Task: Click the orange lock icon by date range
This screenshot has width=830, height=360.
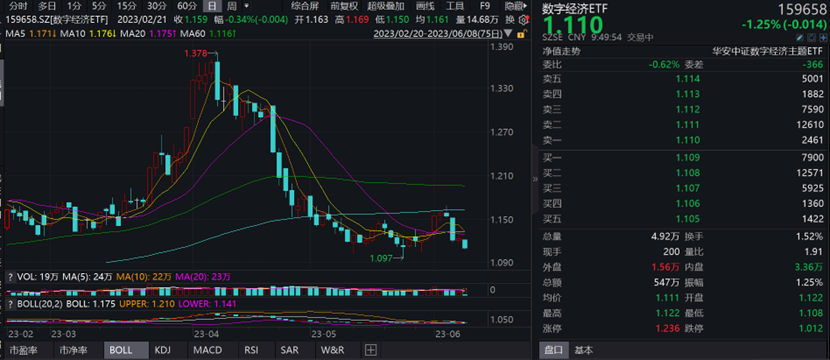Action: [521, 34]
